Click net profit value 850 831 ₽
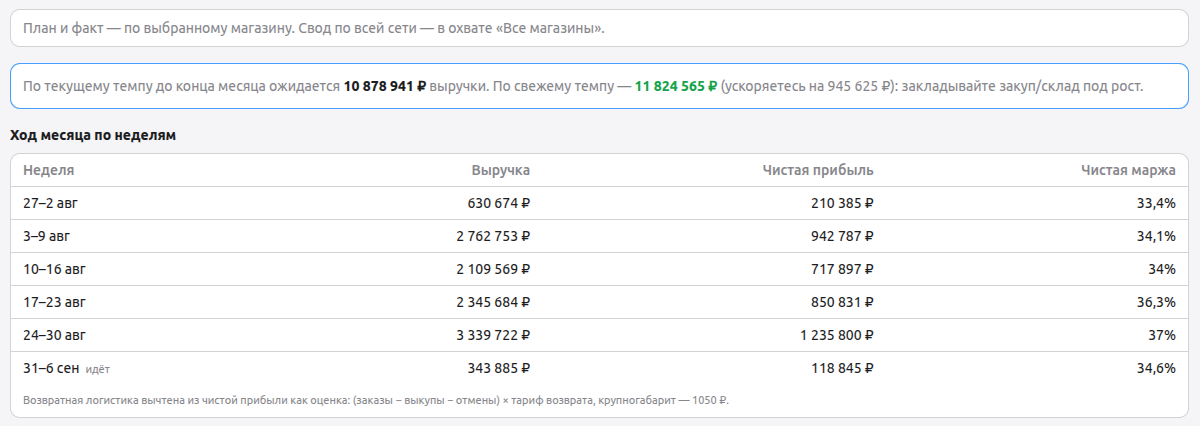 coord(843,302)
